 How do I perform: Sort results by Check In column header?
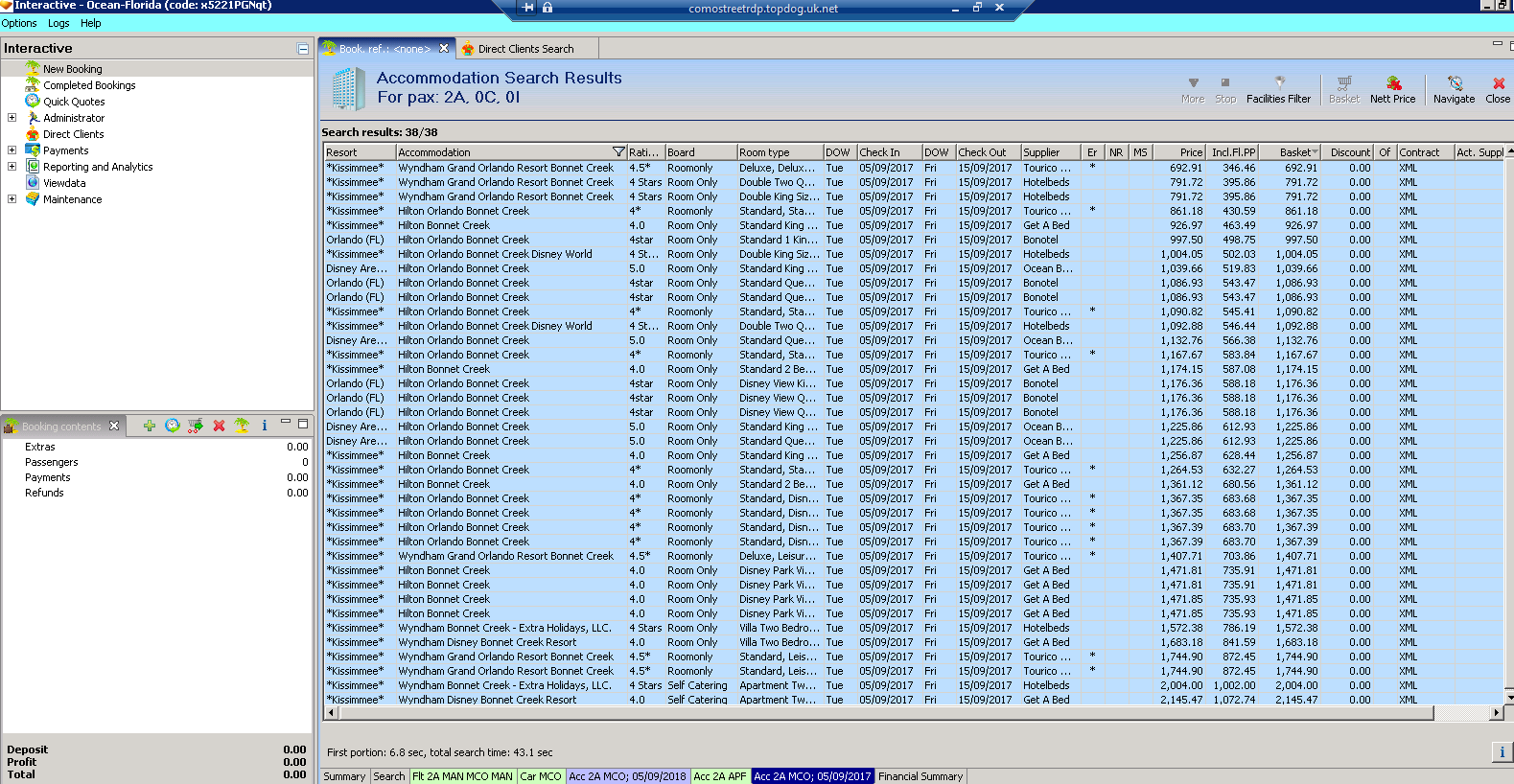pos(889,152)
